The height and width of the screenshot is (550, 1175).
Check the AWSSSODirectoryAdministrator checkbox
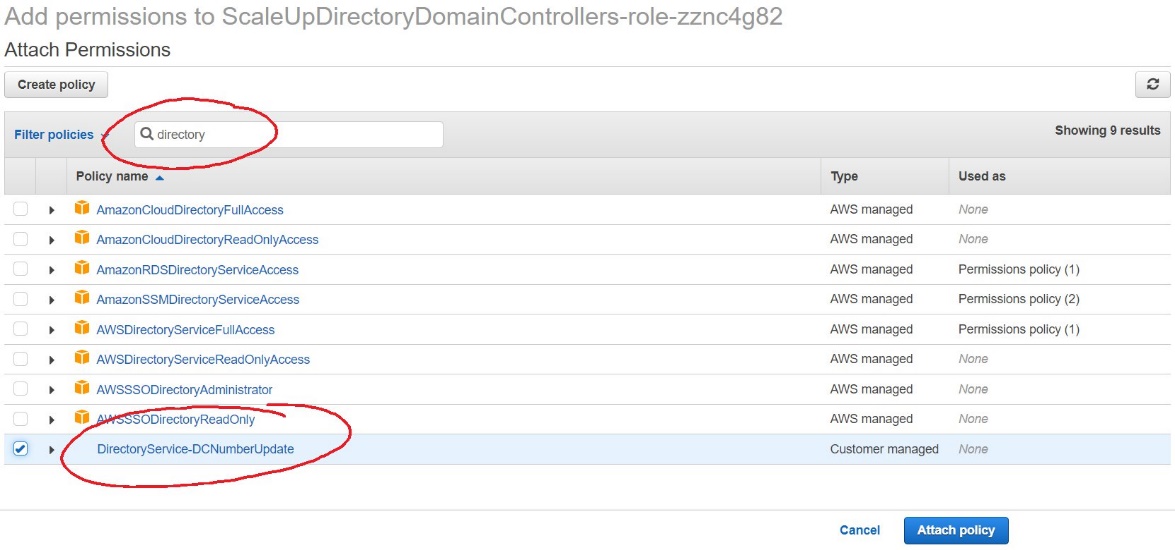click(x=20, y=389)
